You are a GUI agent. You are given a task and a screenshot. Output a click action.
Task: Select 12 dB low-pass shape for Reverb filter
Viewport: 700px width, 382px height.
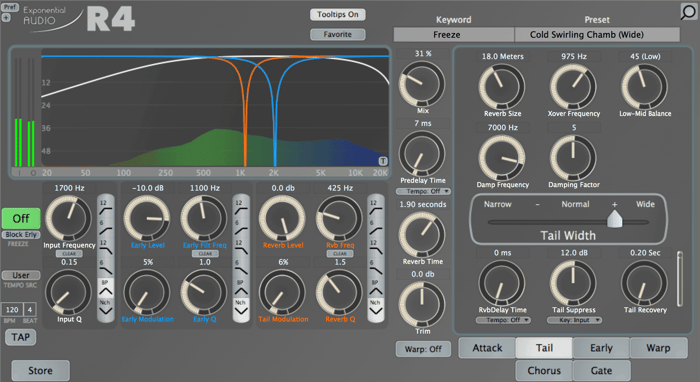coord(375,247)
